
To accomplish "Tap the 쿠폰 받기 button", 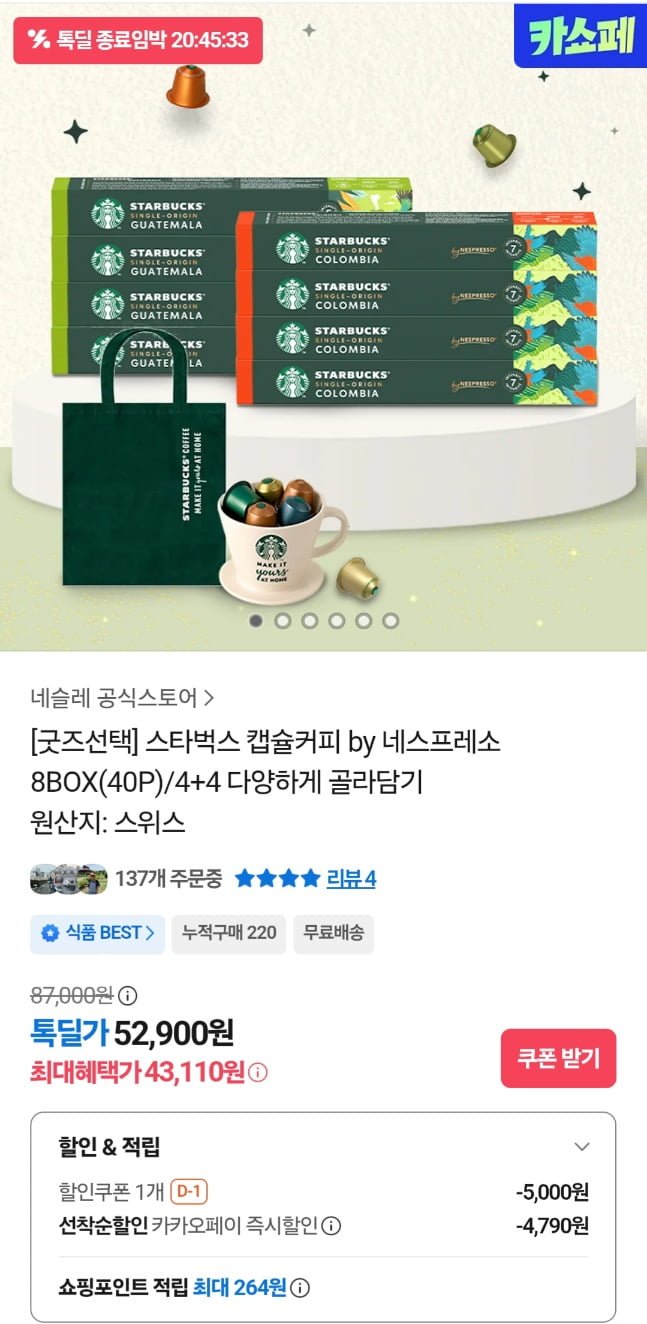I will [x=558, y=1058].
